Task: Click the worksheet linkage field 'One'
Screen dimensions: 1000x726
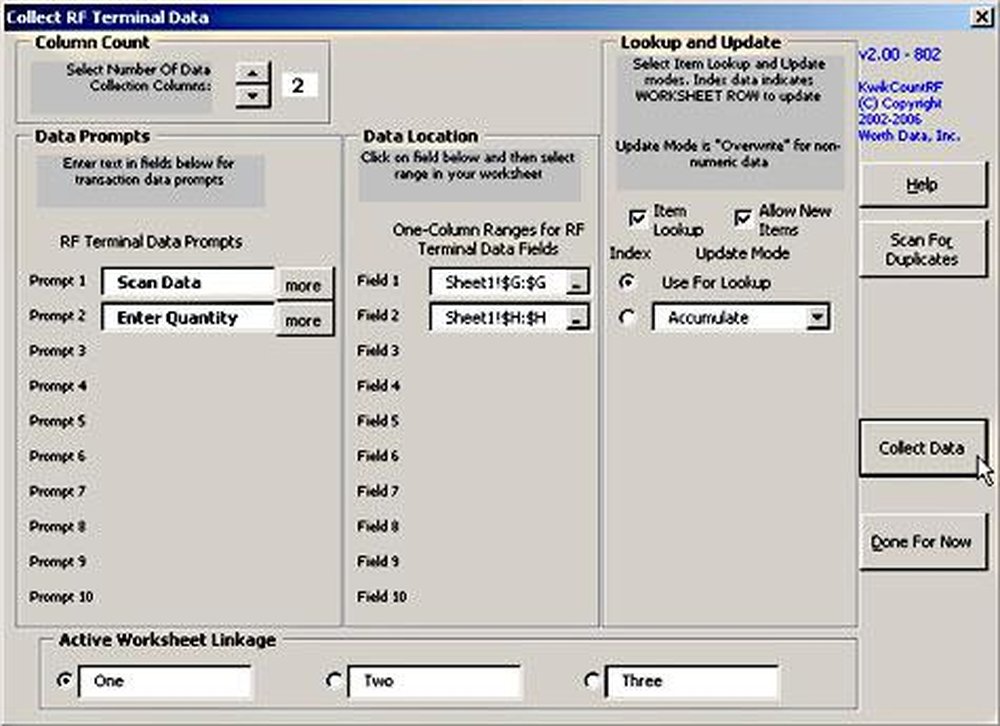Action: pyautogui.click(x=165, y=681)
